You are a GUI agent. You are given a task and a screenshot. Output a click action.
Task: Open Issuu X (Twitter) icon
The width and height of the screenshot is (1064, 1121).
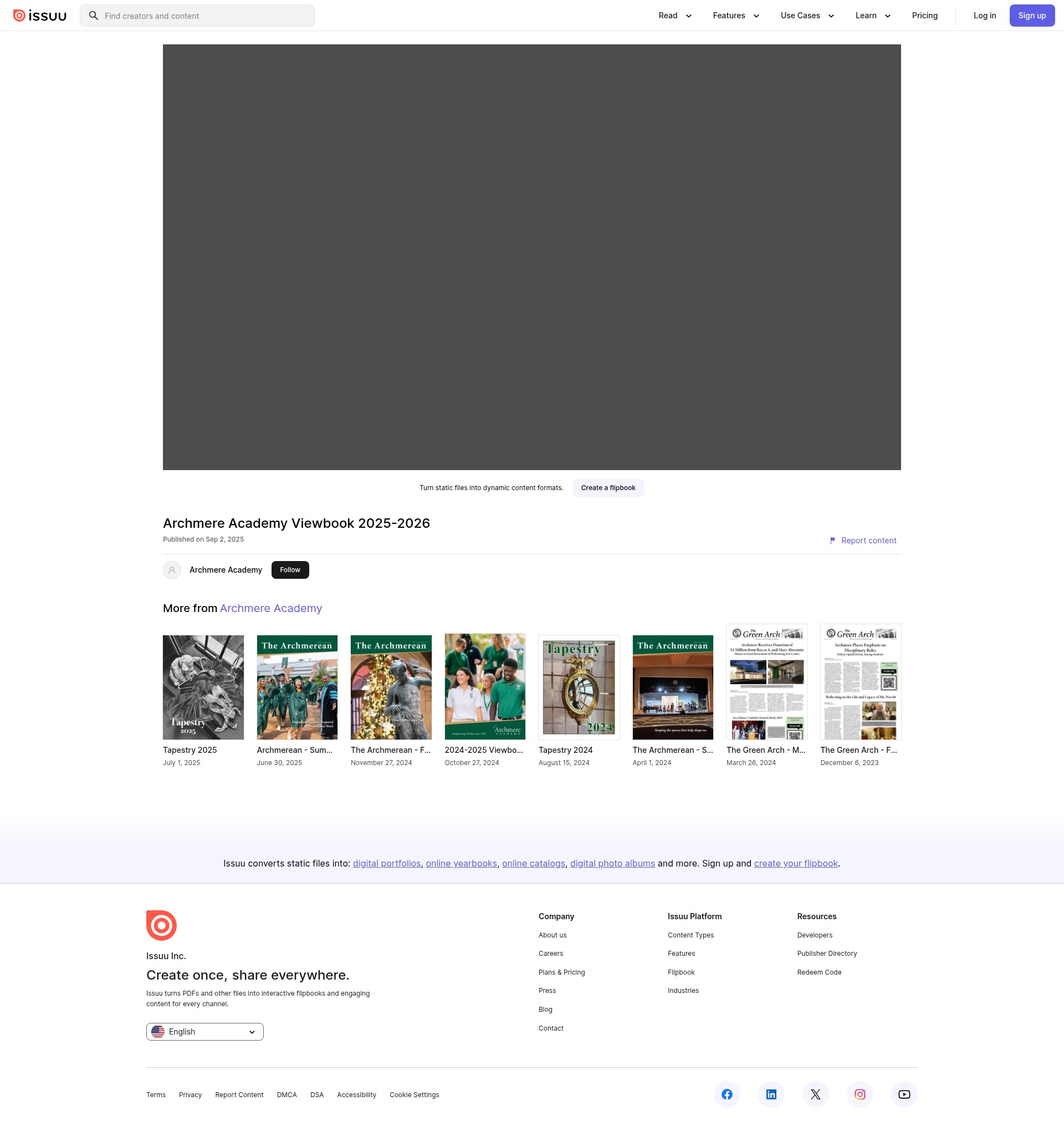point(816,1094)
